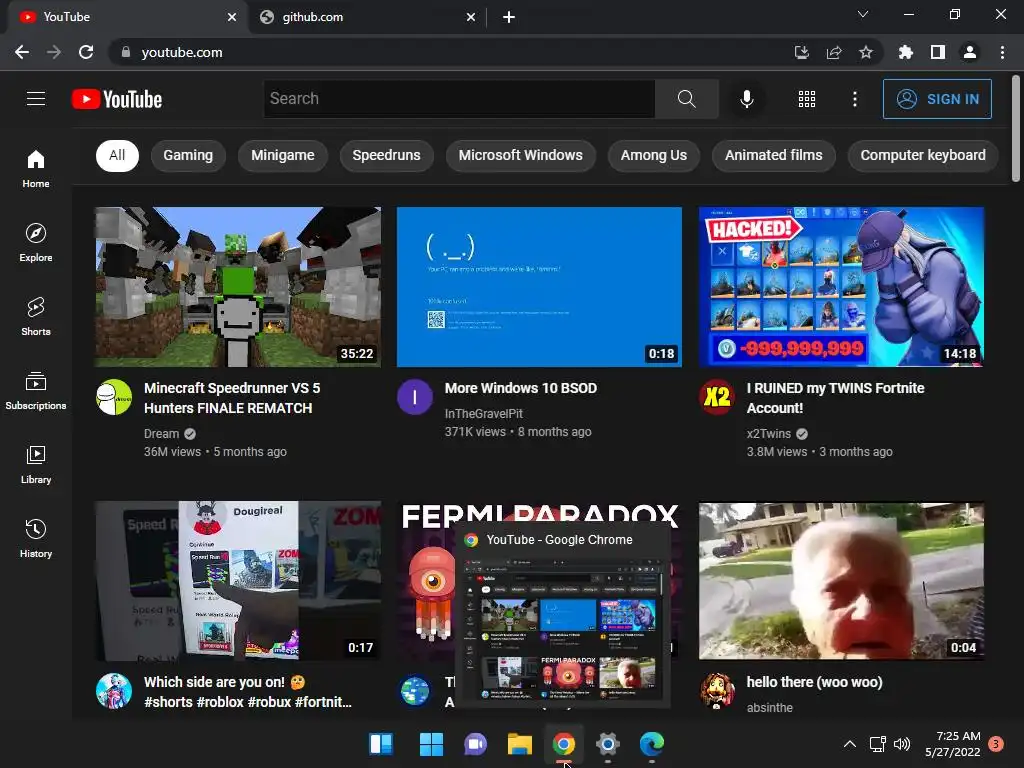Open Minecraft Speedrunner video thumbnail
1024x768 pixels.
[238, 287]
